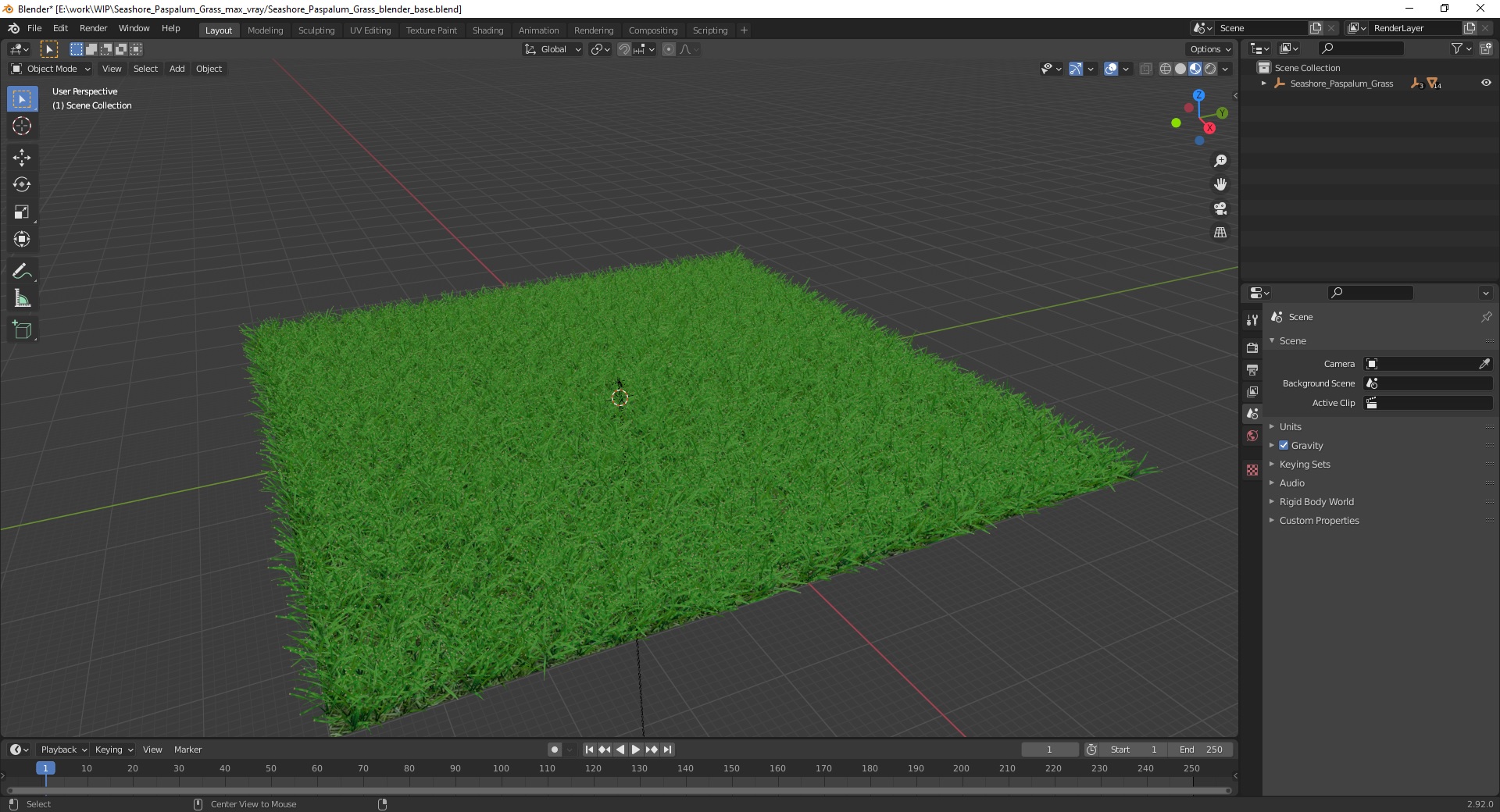Screen dimensions: 1500x812
Task: Pin the Scene properties context
Action: pos(1486,317)
